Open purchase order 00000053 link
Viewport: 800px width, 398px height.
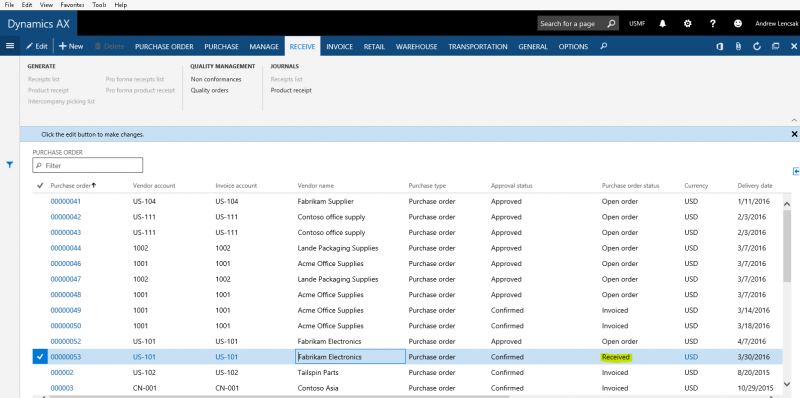[65, 357]
